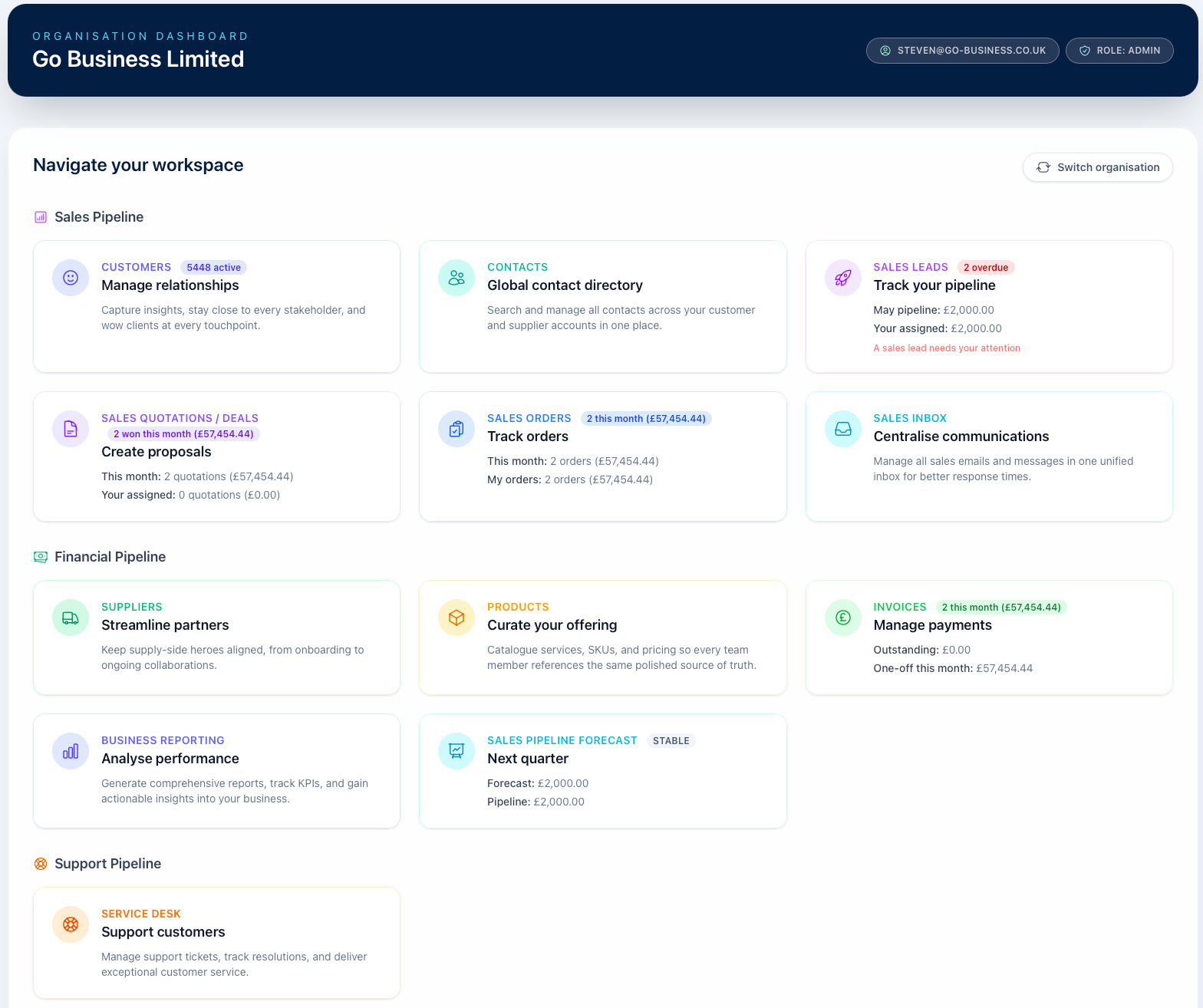1203x1008 pixels.
Task: Click 'One-off this month: £57,454.44'
Action: (x=953, y=668)
